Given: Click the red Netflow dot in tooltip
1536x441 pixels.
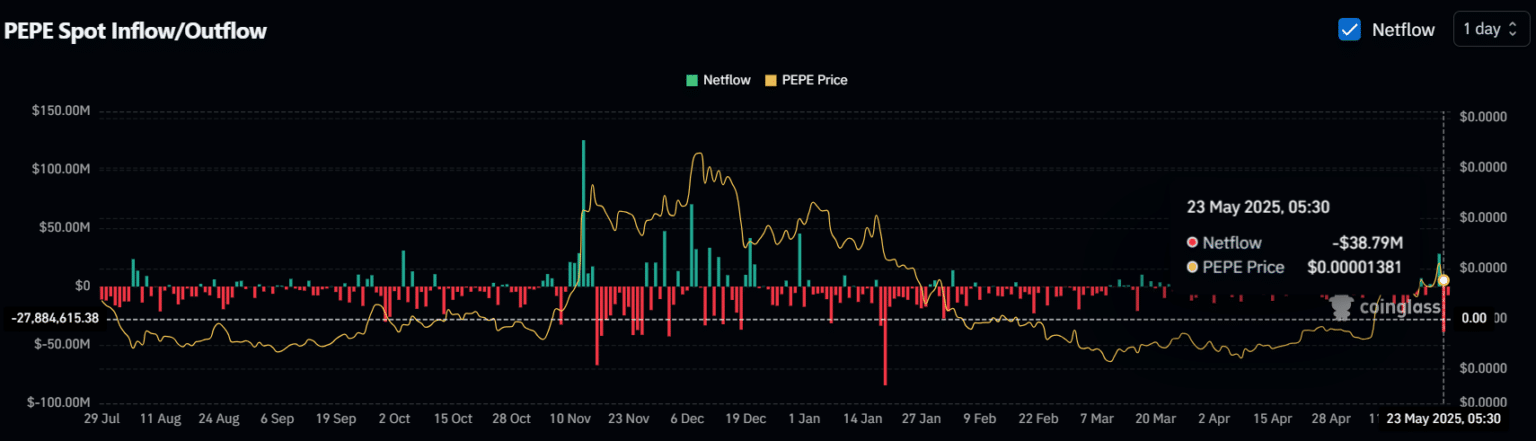Looking at the screenshot, I should (x=1192, y=242).
